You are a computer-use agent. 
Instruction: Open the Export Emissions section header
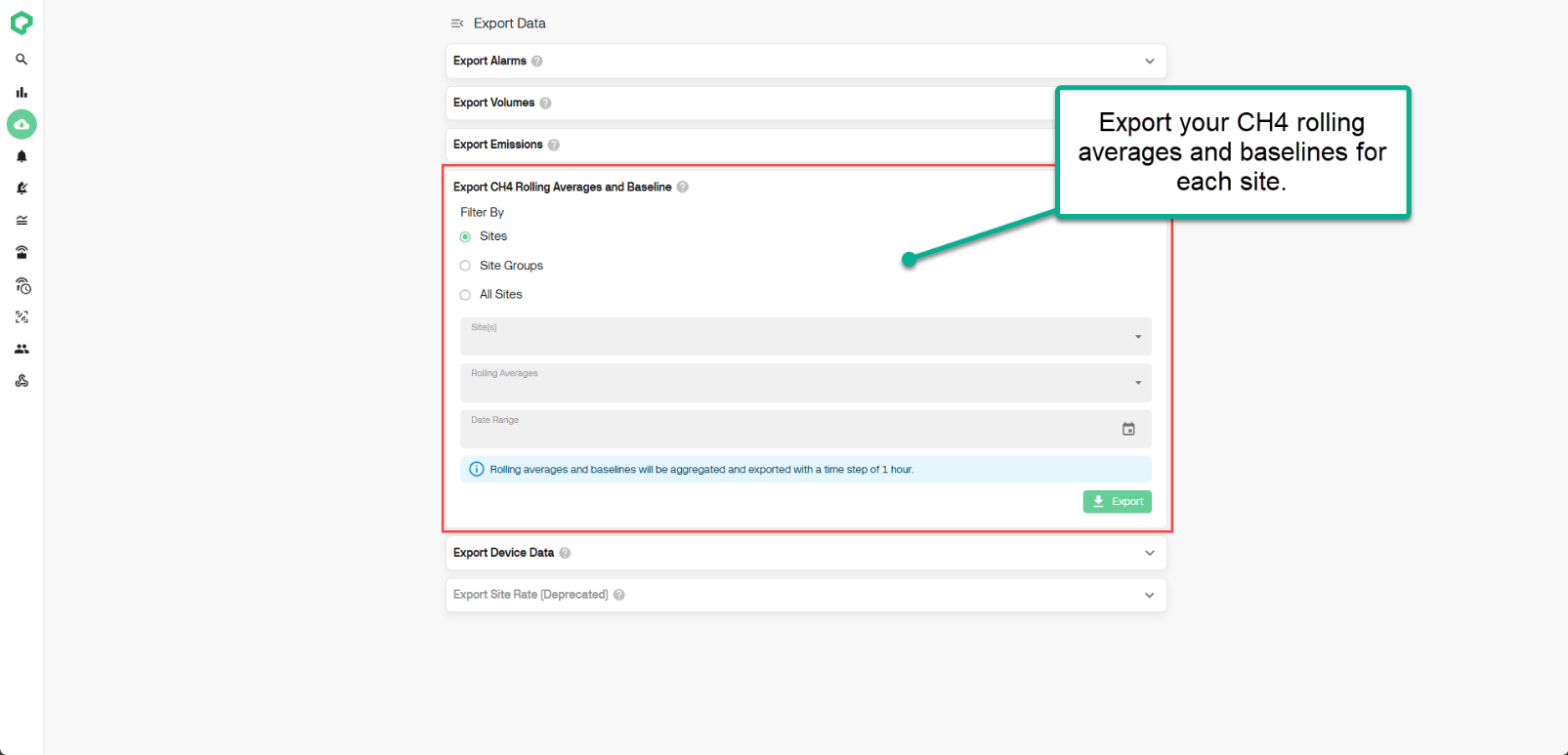click(x=750, y=145)
